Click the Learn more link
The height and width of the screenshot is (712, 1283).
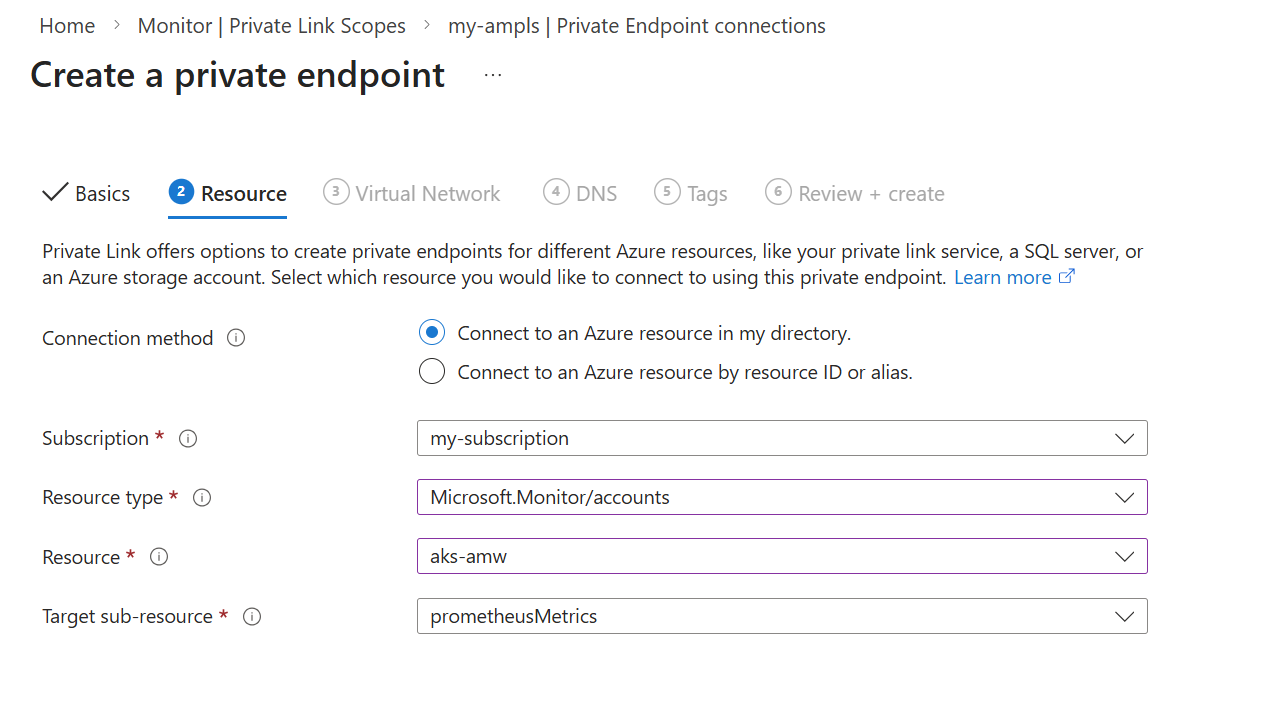(1002, 277)
